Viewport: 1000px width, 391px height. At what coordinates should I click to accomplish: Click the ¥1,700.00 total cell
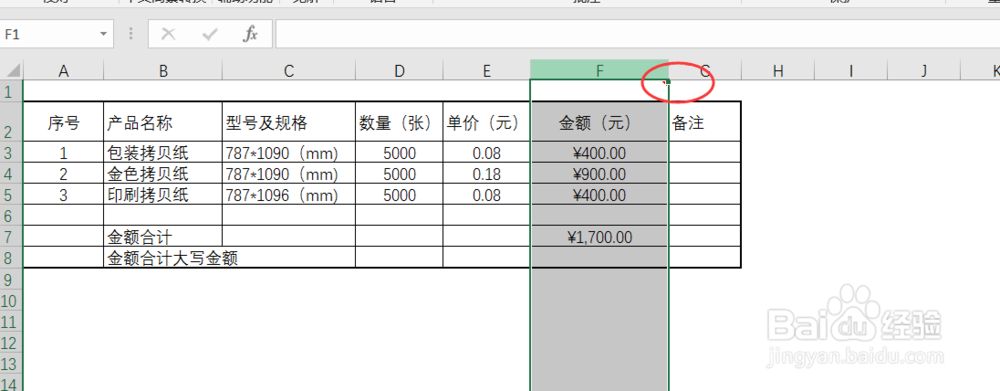click(x=599, y=237)
